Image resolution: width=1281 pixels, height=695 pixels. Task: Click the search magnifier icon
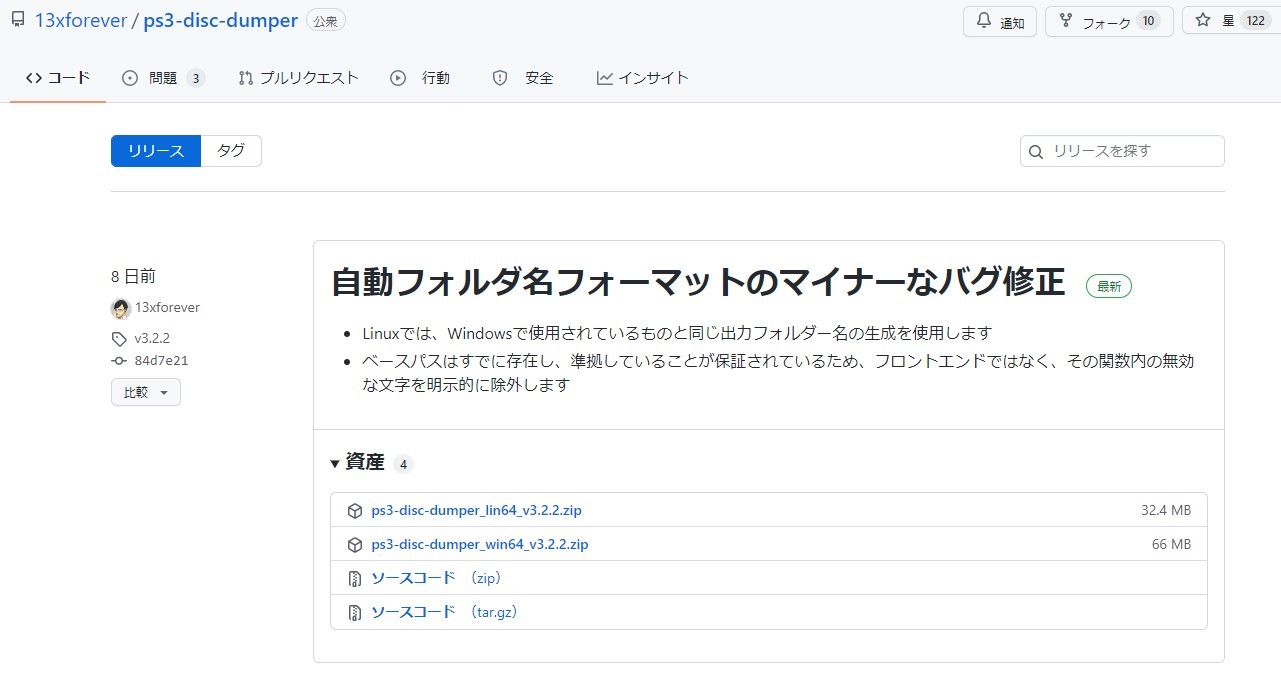(1037, 152)
